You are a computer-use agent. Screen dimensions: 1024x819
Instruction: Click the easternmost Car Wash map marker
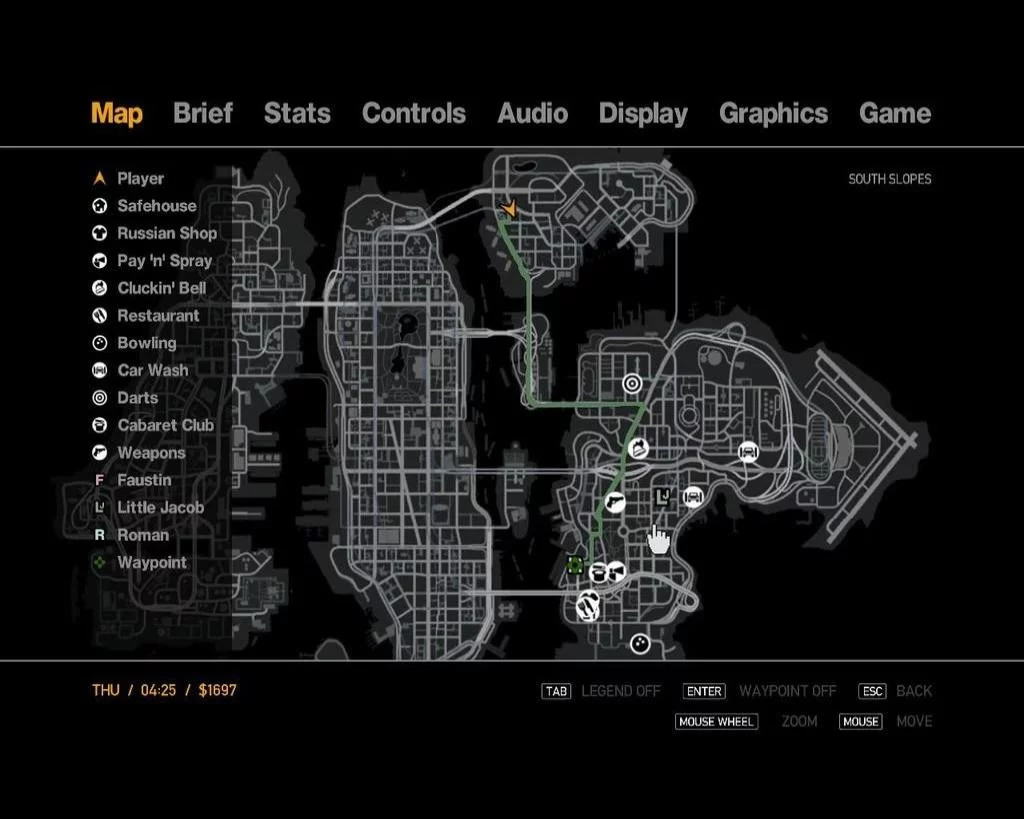tap(748, 451)
